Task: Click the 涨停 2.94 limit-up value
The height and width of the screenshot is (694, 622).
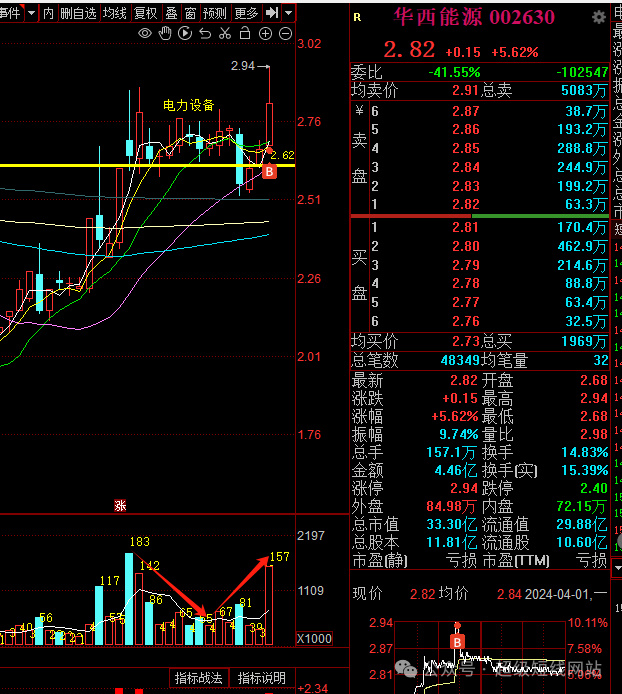Action: click(464, 488)
